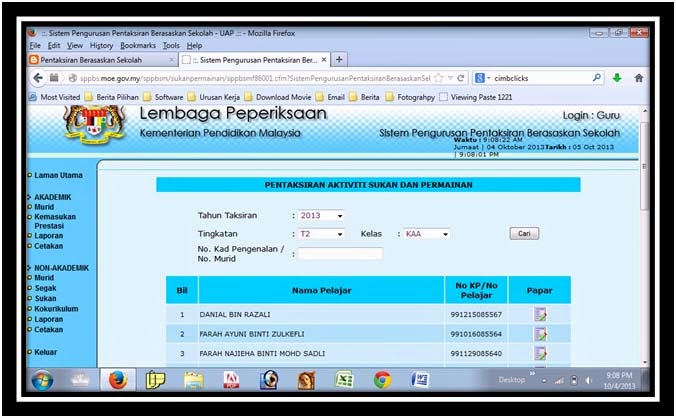
Task: Open Papar icon for Danial Bin Razali
Action: coord(540,314)
